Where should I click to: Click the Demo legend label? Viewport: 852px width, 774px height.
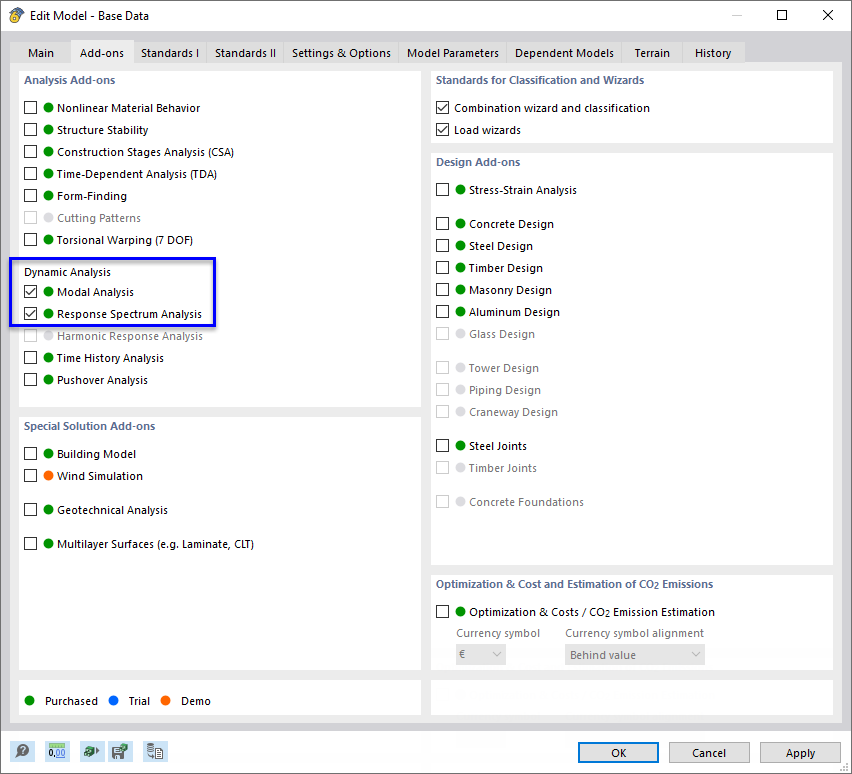tap(196, 701)
